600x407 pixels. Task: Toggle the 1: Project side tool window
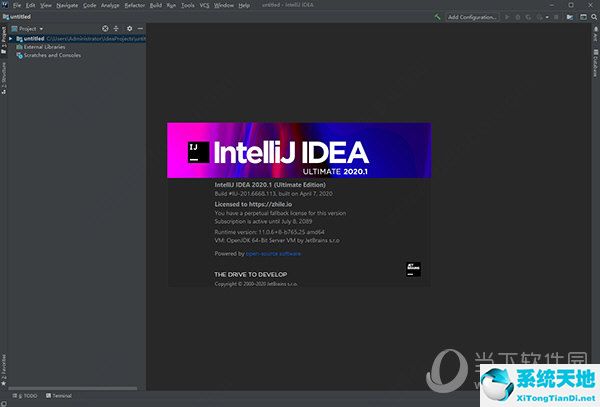(x=4, y=38)
